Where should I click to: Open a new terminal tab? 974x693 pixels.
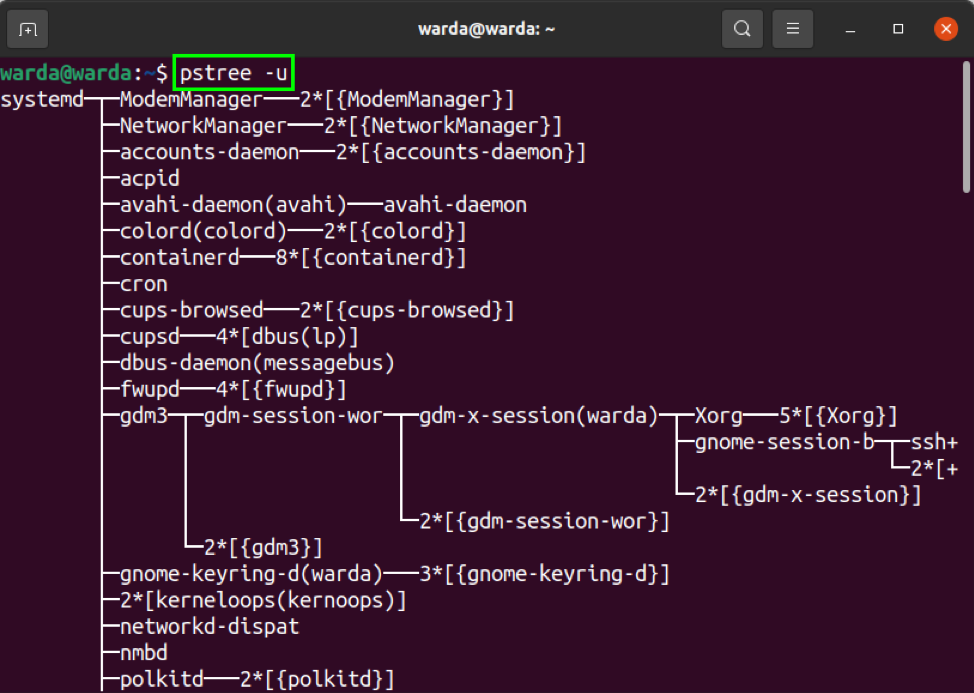coord(27,29)
